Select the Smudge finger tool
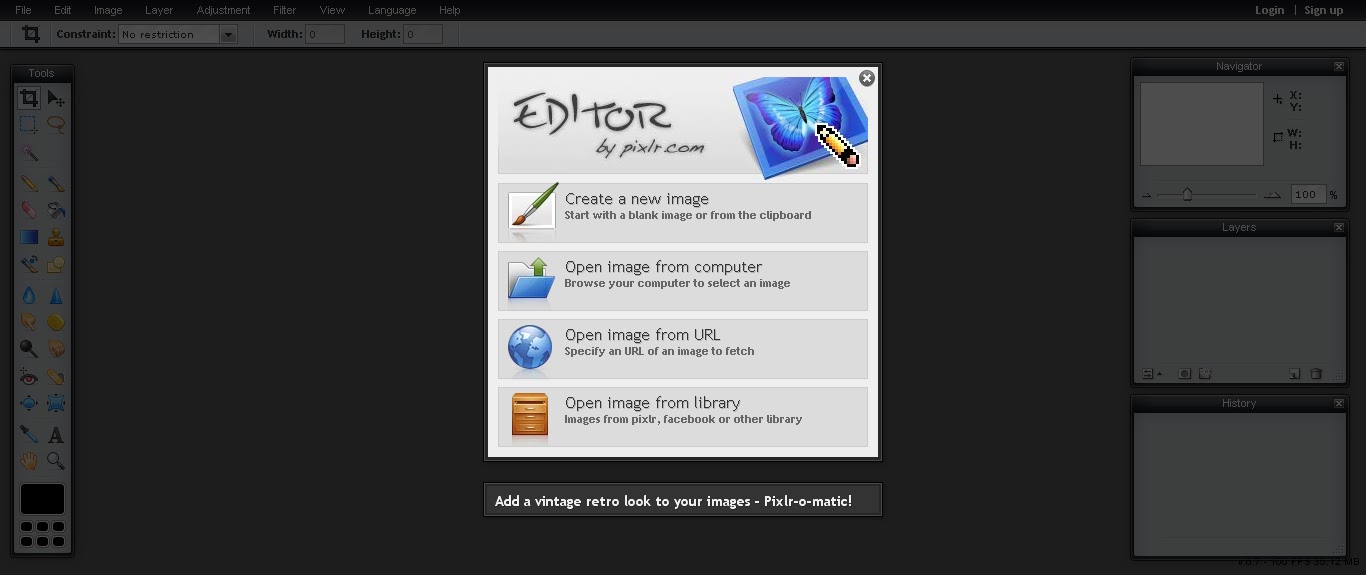The height and width of the screenshot is (575, 1366). [29, 322]
